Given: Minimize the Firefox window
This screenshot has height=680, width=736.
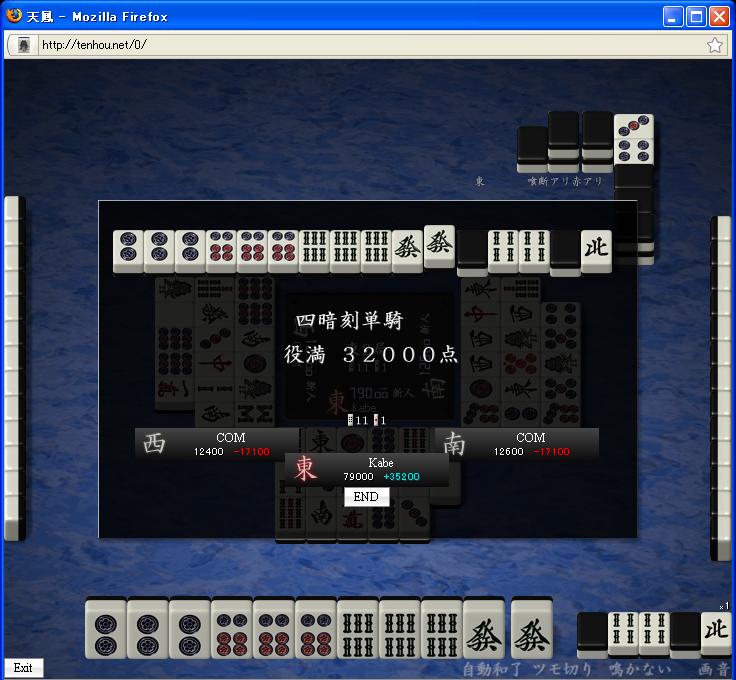Looking at the screenshot, I should pos(672,16).
